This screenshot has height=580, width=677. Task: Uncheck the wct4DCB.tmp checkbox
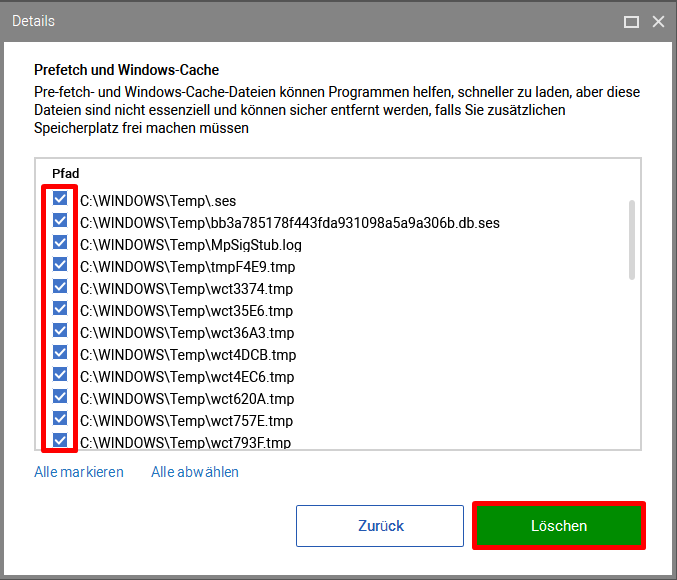coord(60,352)
